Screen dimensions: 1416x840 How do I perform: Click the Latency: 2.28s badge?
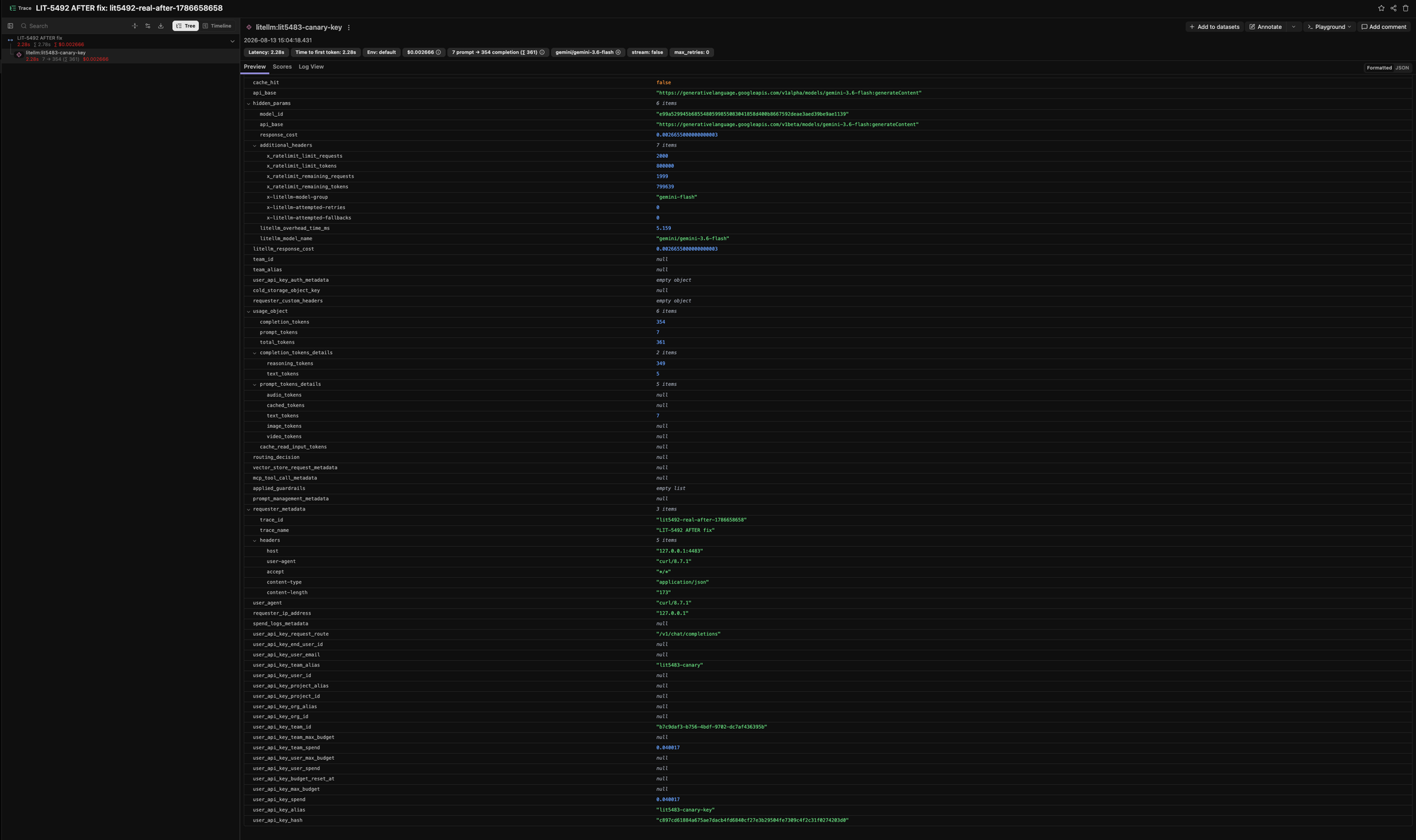[x=266, y=52]
